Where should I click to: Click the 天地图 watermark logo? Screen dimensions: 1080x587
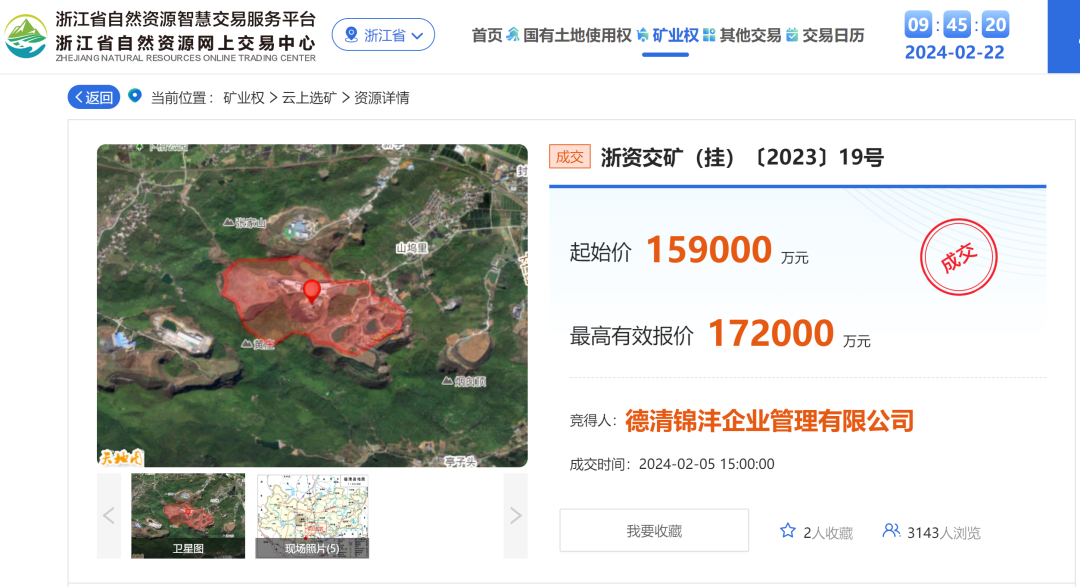pos(121,456)
